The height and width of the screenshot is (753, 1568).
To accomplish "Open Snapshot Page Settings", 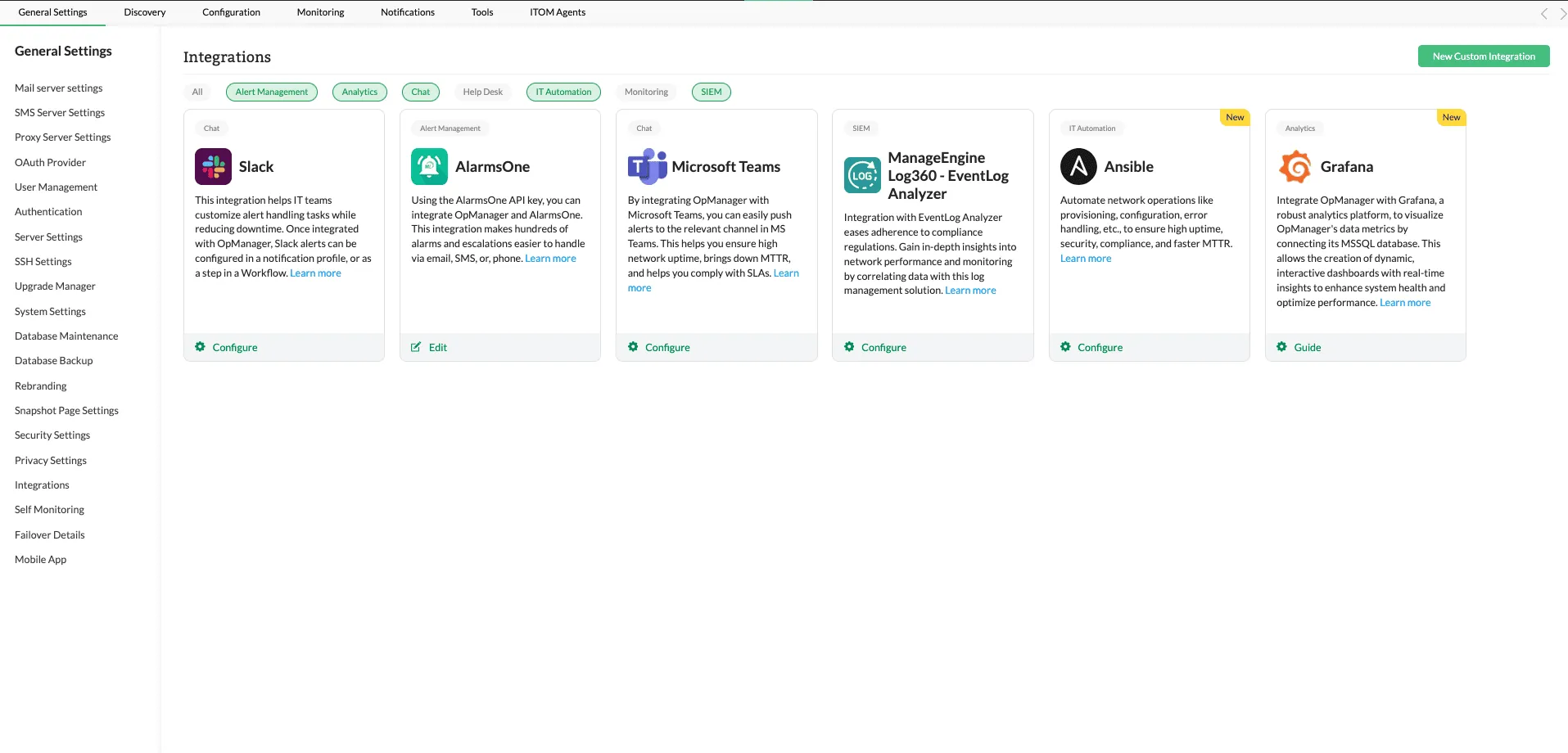I will pyautogui.click(x=66, y=410).
